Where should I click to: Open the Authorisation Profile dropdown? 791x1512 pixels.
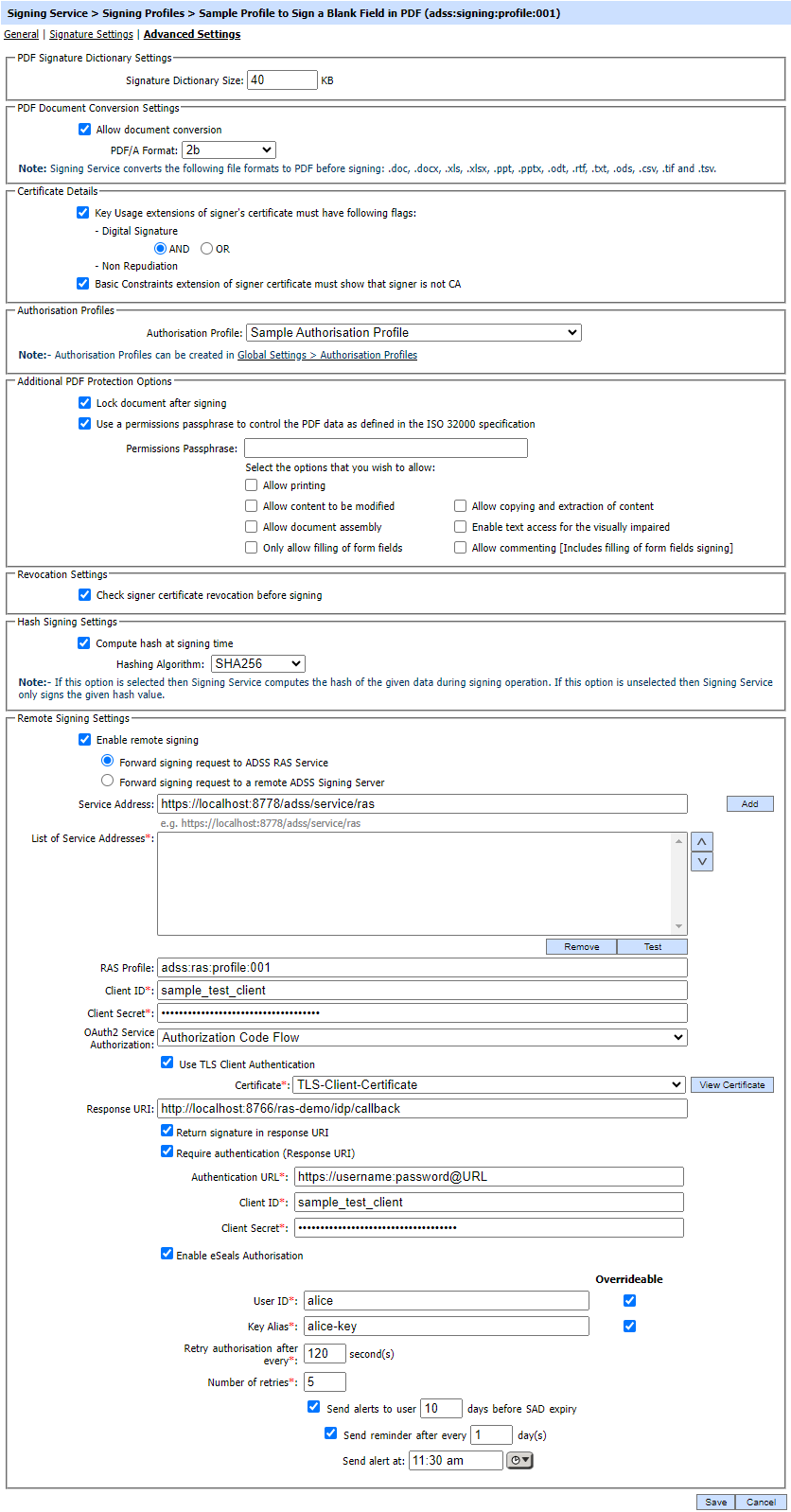click(413, 332)
